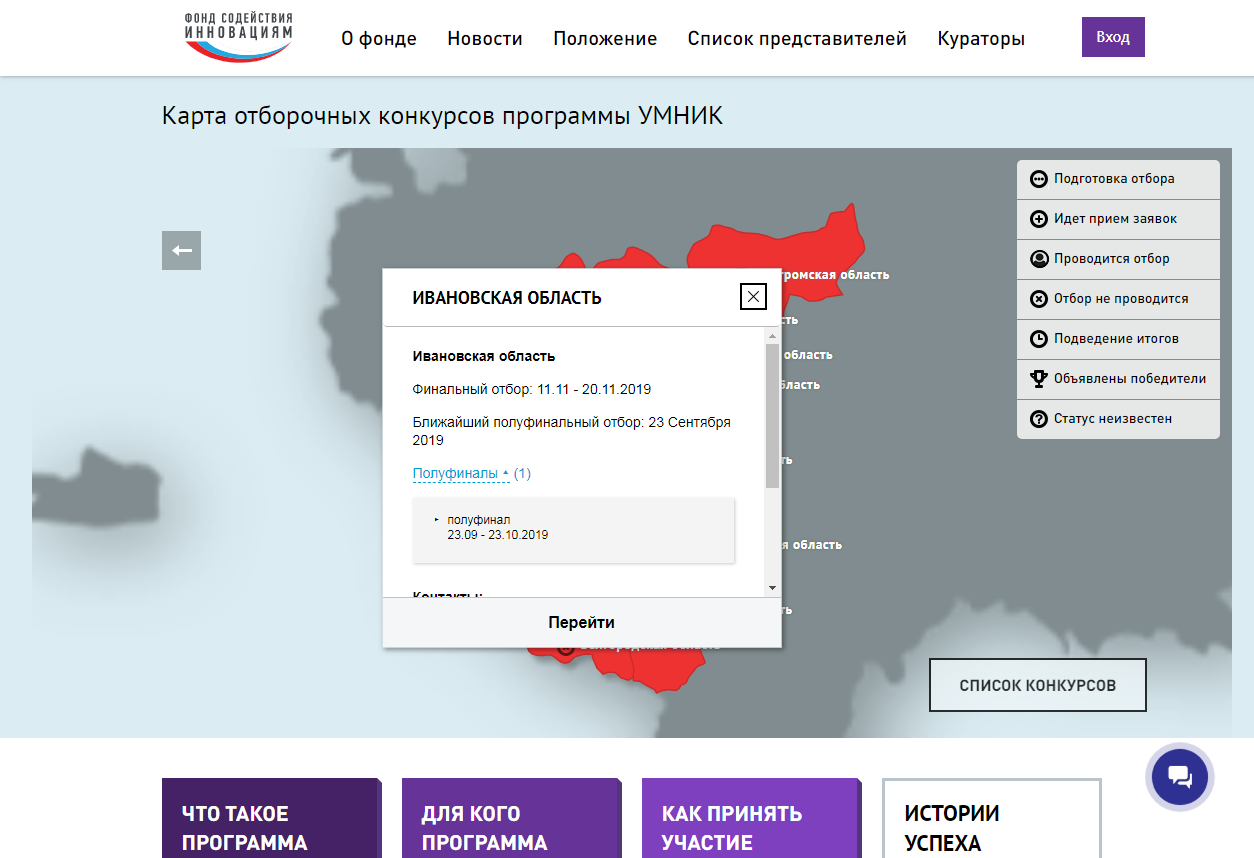
Task: Go to the Новости page
Action: point(485,39)
